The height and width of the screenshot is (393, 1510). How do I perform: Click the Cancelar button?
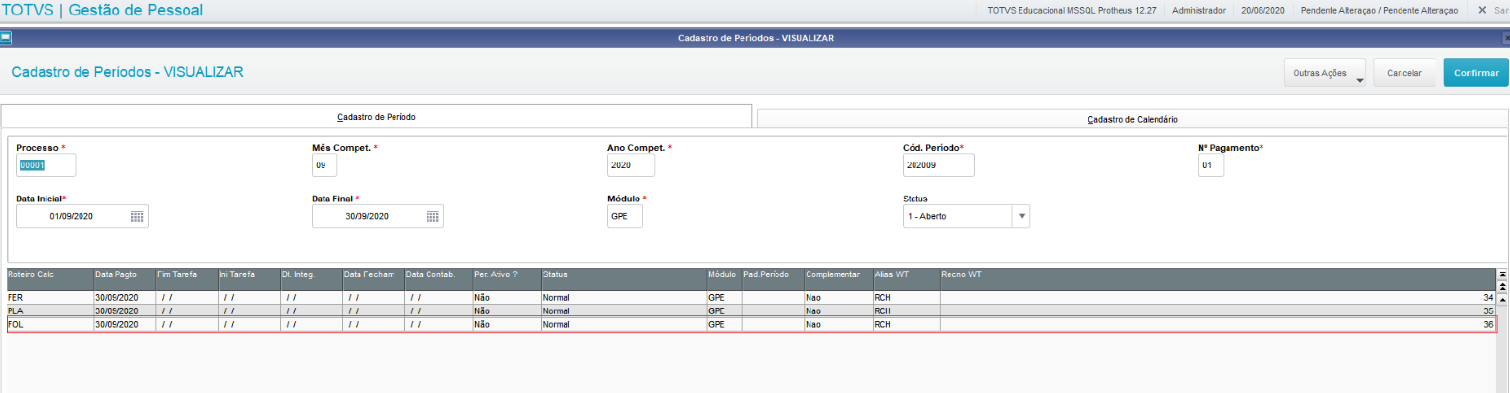click(1404, 73)
